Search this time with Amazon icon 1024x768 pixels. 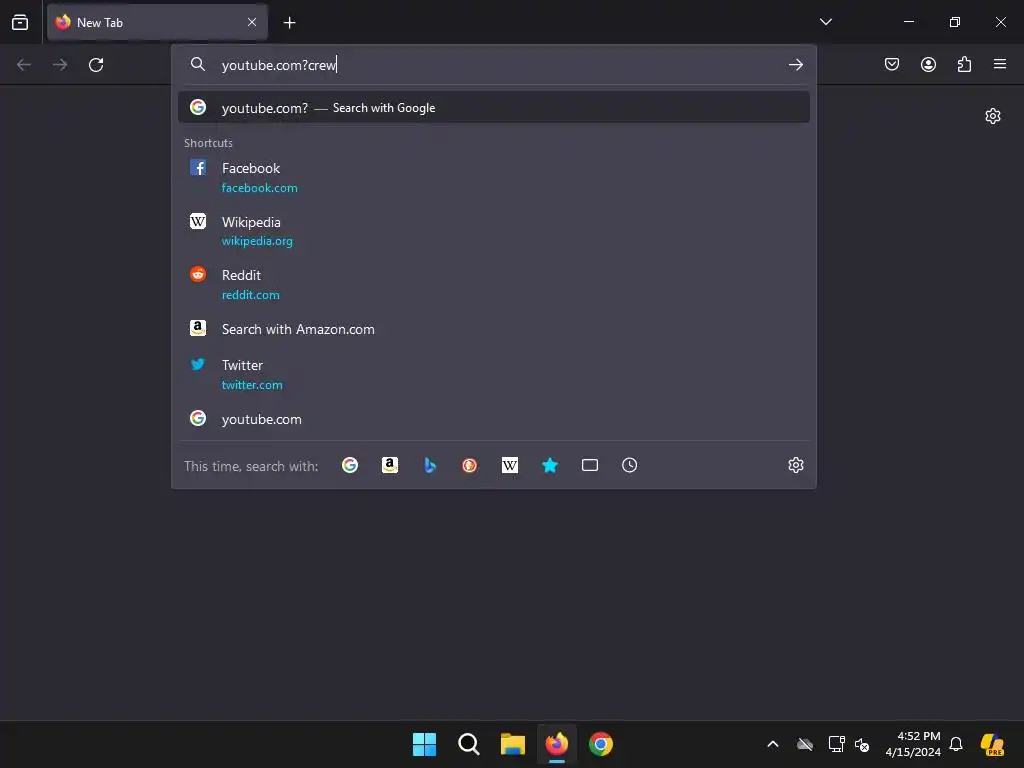390,465
